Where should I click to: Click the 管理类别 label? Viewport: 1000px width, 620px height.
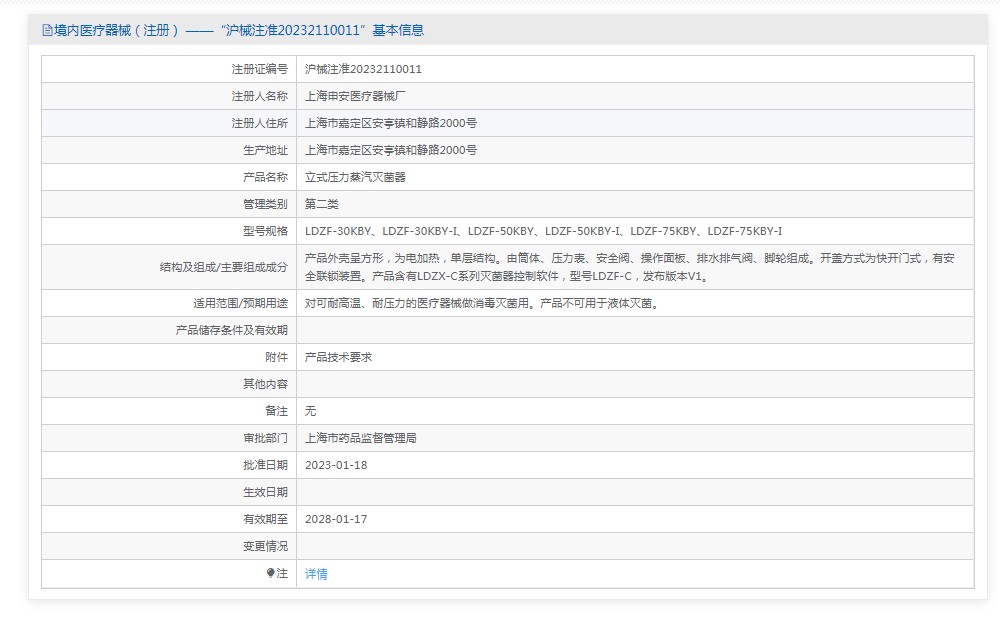(x=265, y=204)
